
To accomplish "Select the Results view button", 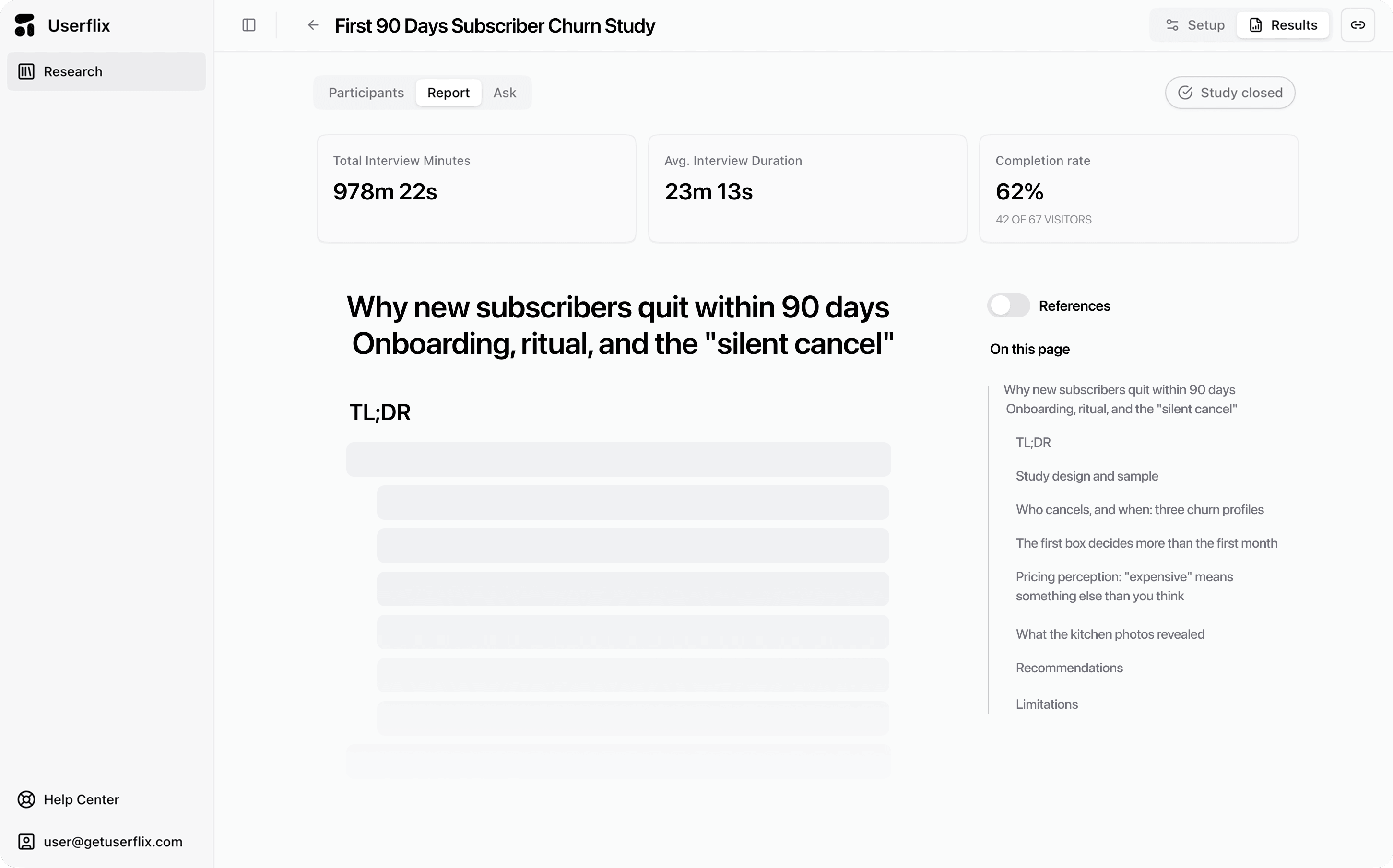I will click(1283, 25).
